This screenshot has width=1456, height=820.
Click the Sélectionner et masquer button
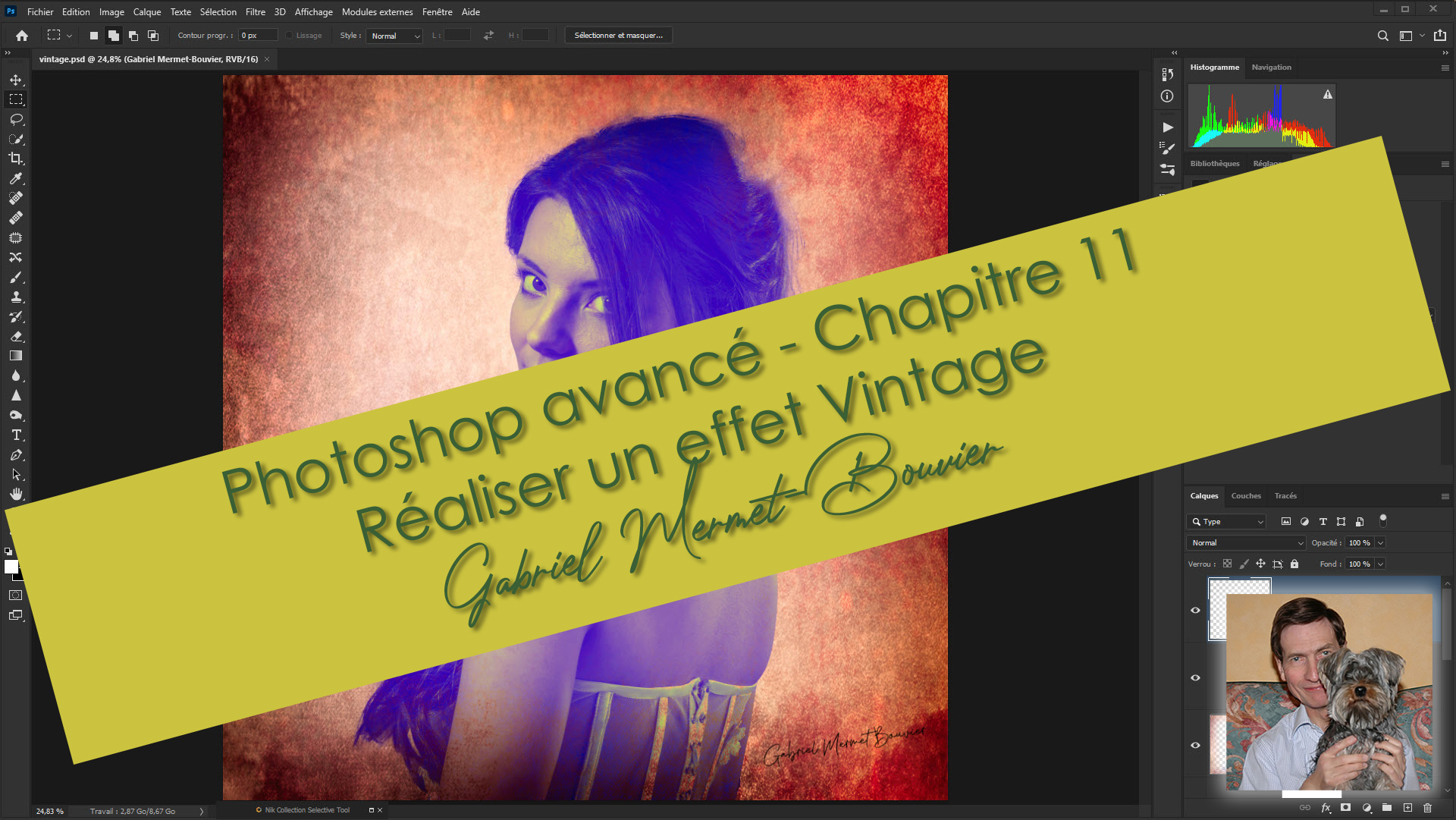[x=618, y=36]
